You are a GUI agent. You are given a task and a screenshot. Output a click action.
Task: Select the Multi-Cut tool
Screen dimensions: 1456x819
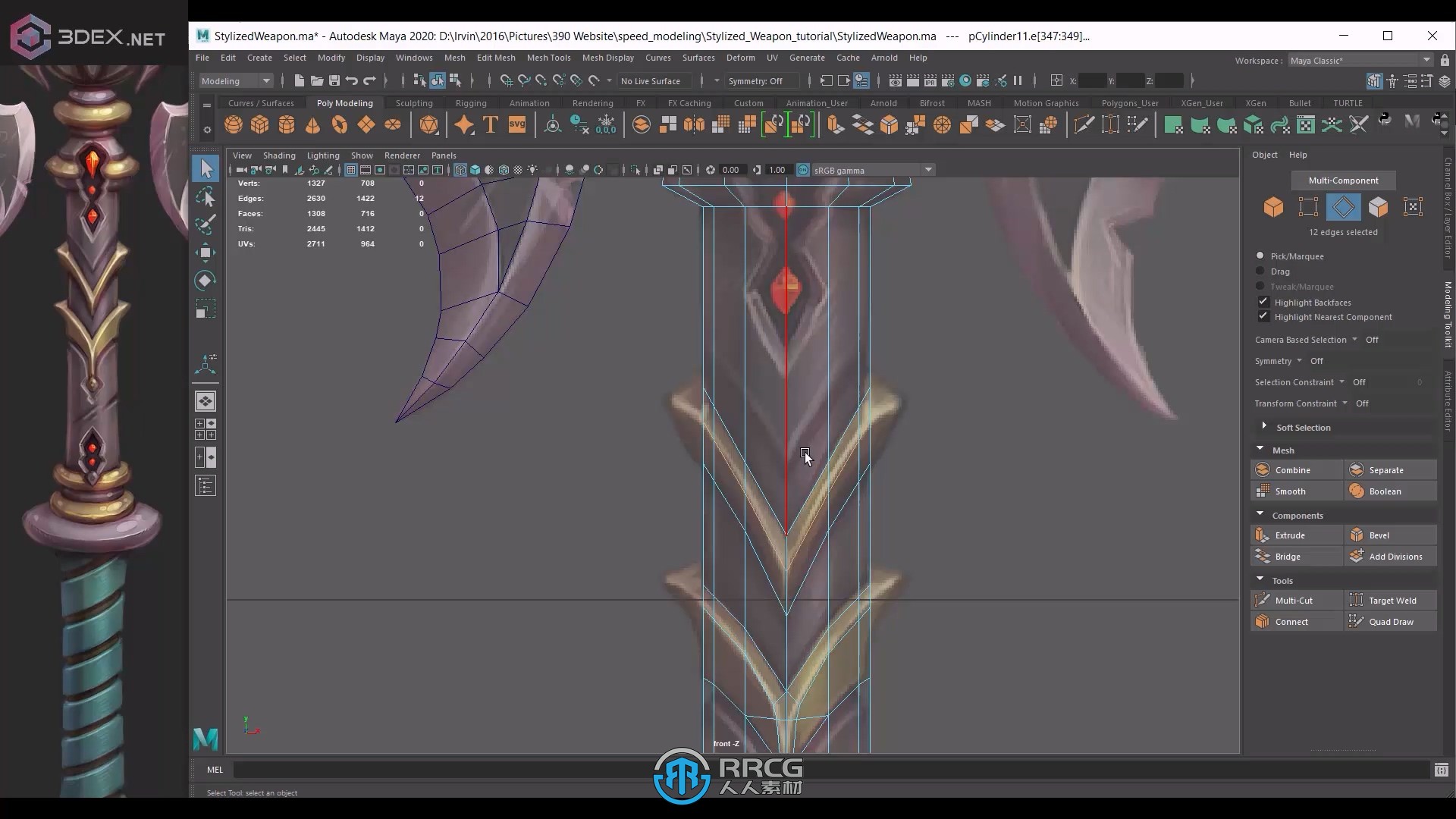[x=1294, y=600]
